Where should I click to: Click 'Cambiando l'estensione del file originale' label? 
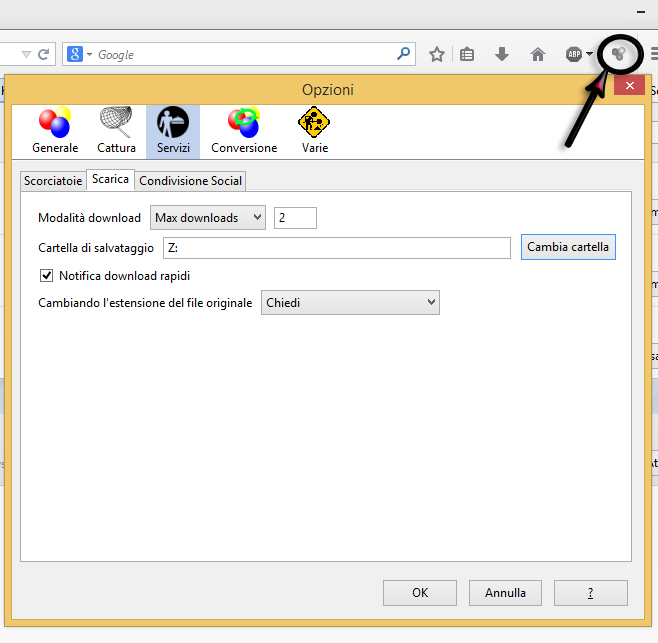[x=145, y=303]
